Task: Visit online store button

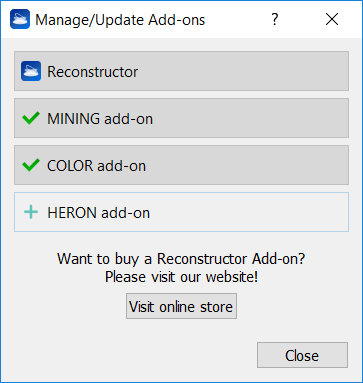Action: [181, 306]
